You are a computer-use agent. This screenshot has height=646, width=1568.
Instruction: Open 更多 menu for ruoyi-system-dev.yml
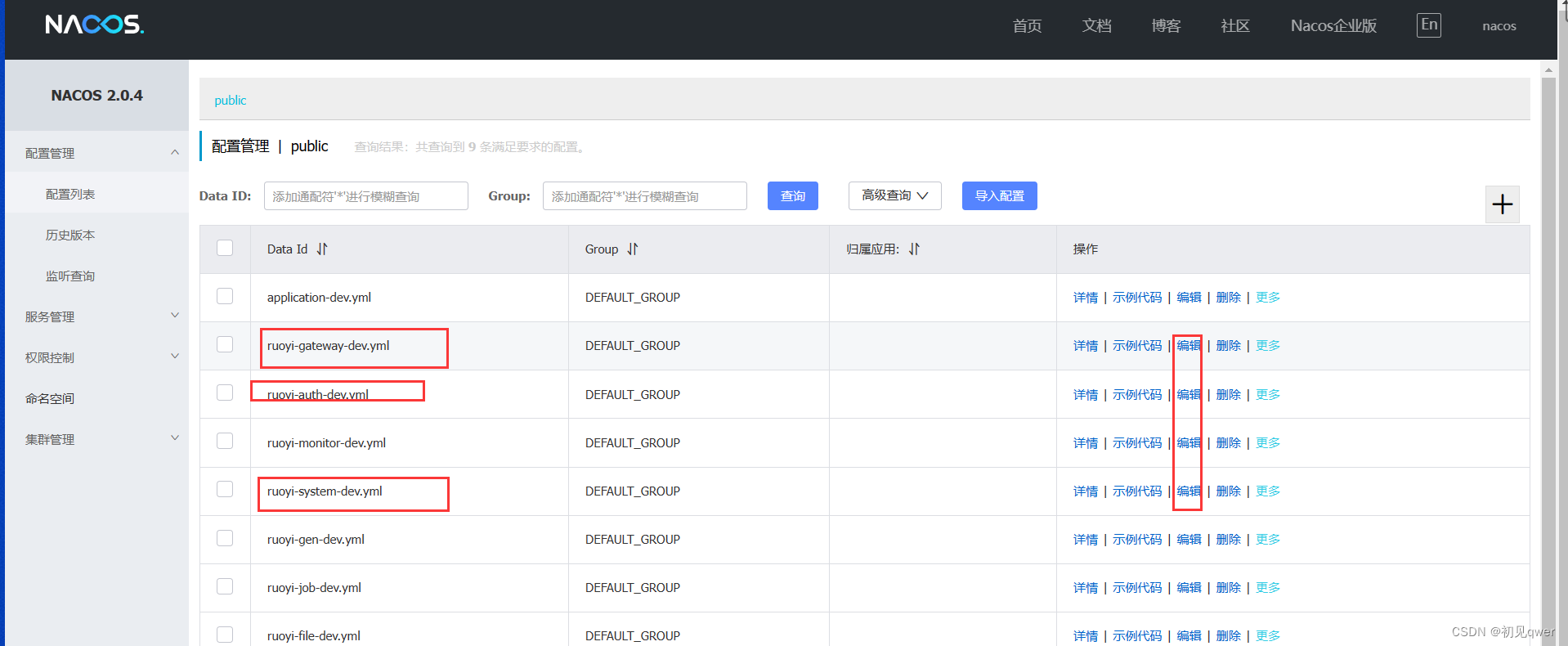click(x=1268, y=491)
